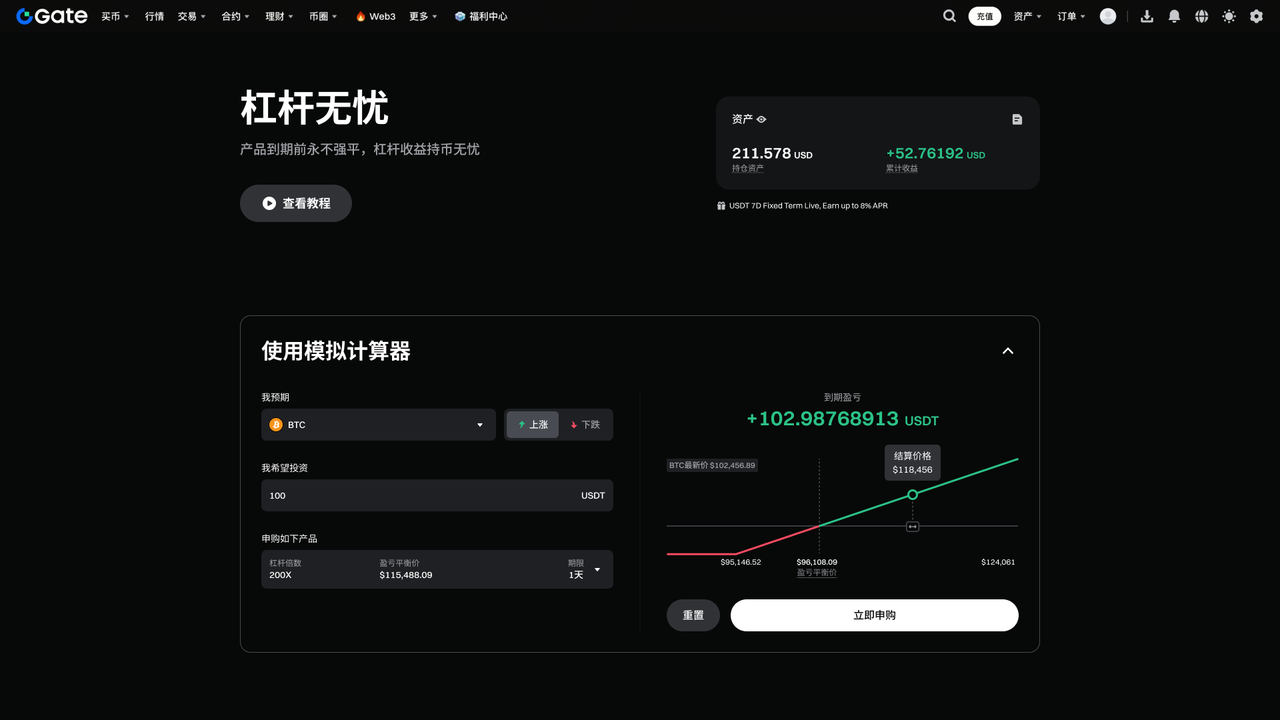Expand the leverage product selector dropdown
This screenshot has height=720, width=1280.
point(597,570)
